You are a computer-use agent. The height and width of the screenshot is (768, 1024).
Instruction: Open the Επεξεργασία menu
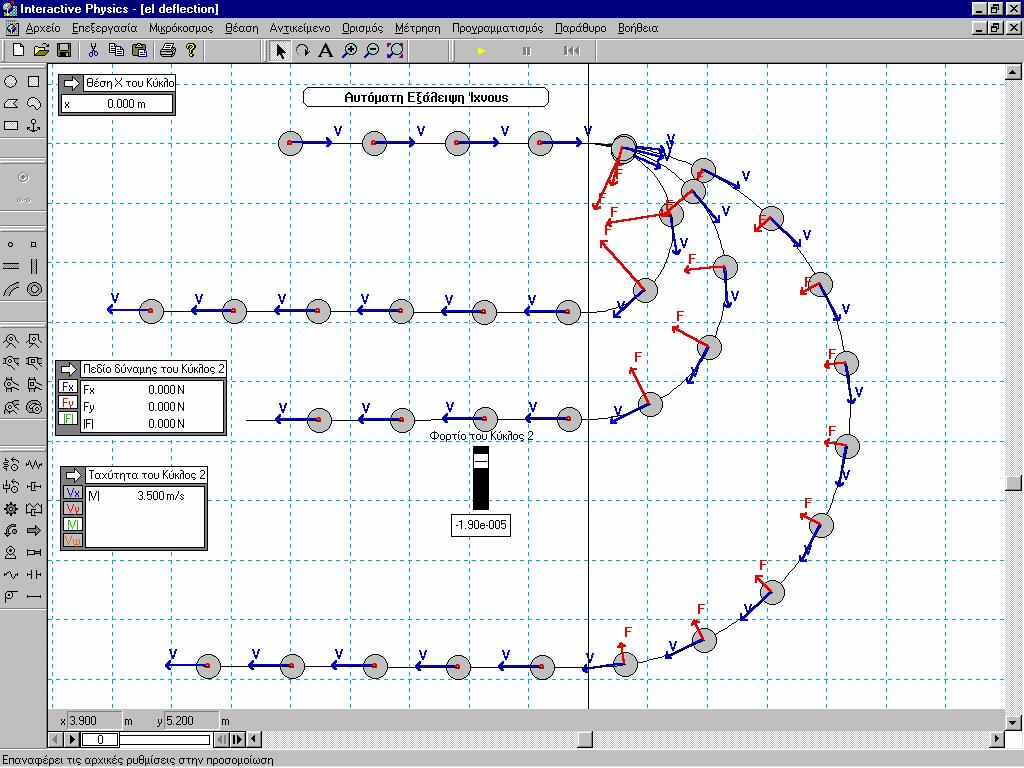click(104, 28)
